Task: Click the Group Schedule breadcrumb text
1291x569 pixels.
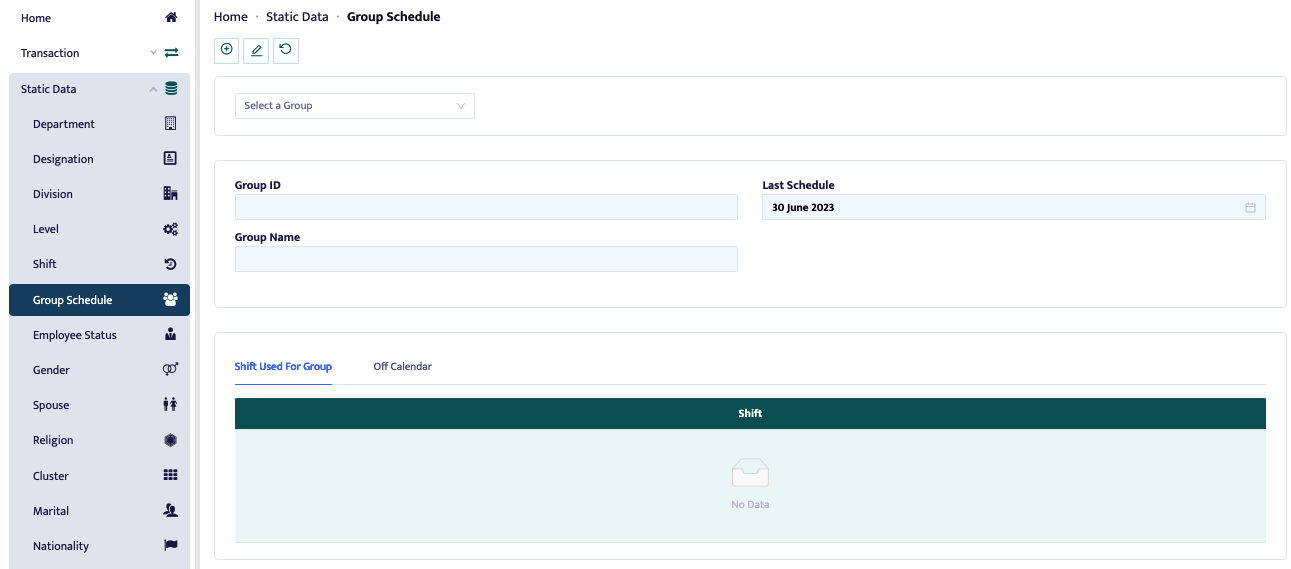Action: point(393,17)
